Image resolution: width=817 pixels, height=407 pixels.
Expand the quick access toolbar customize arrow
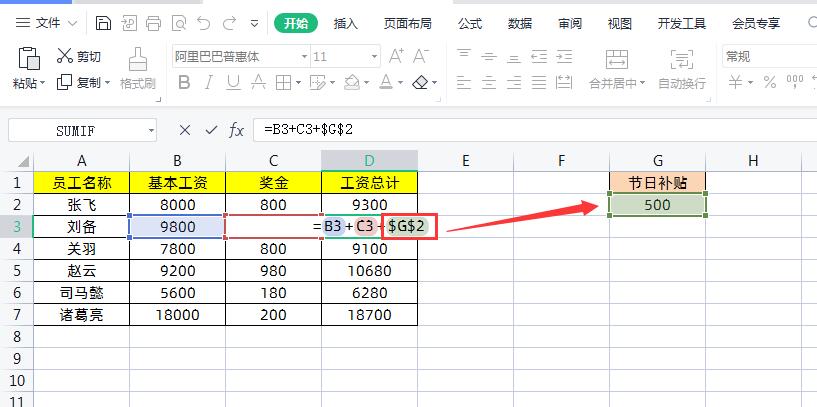point(254,23)
